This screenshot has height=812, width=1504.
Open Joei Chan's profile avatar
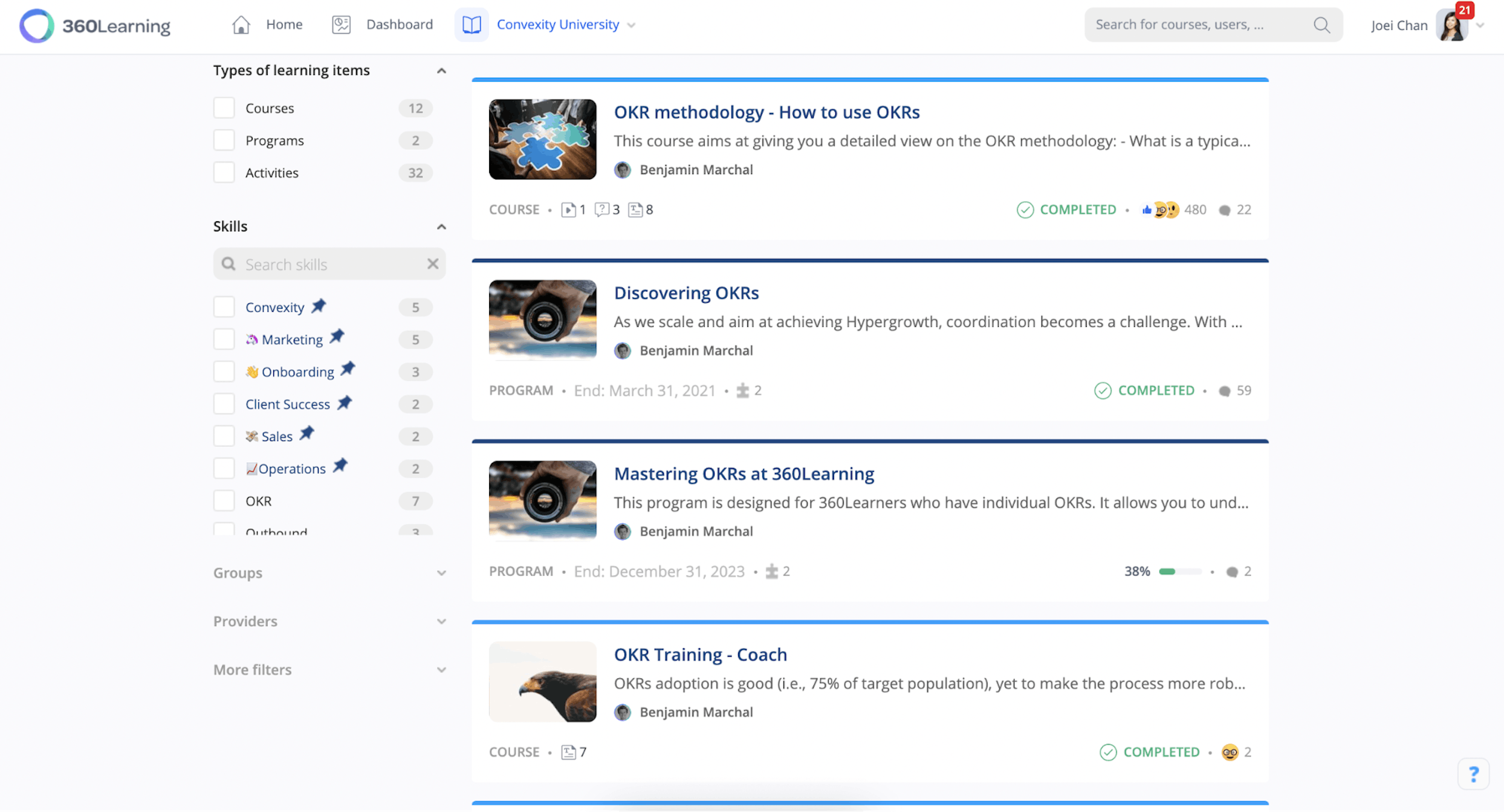coord(1452,25)
